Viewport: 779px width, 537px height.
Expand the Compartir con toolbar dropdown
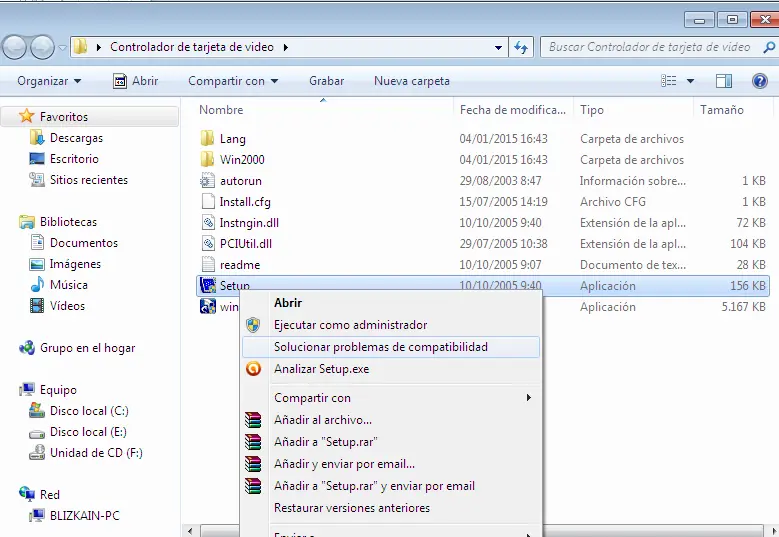pyautogui.click(x=233, y=81)
